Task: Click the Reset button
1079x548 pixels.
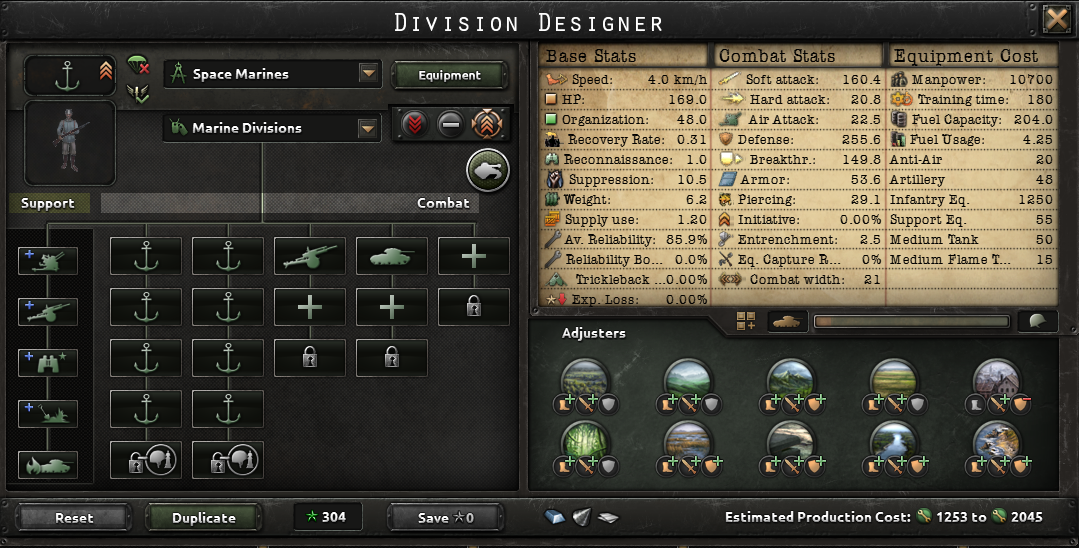Action: pos(74,518)
